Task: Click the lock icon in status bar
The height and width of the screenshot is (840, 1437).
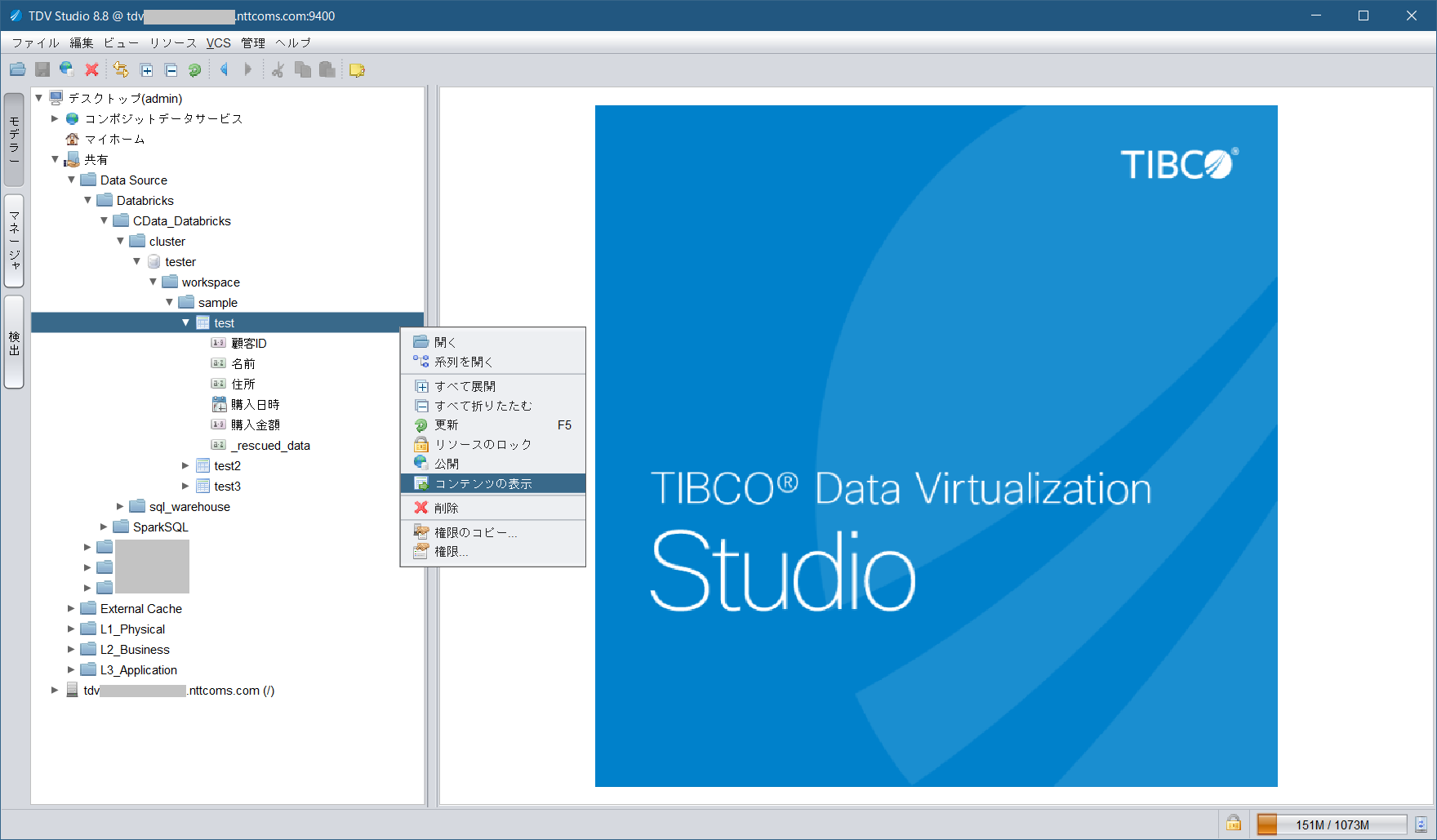Action: (x=1233, y=824)
